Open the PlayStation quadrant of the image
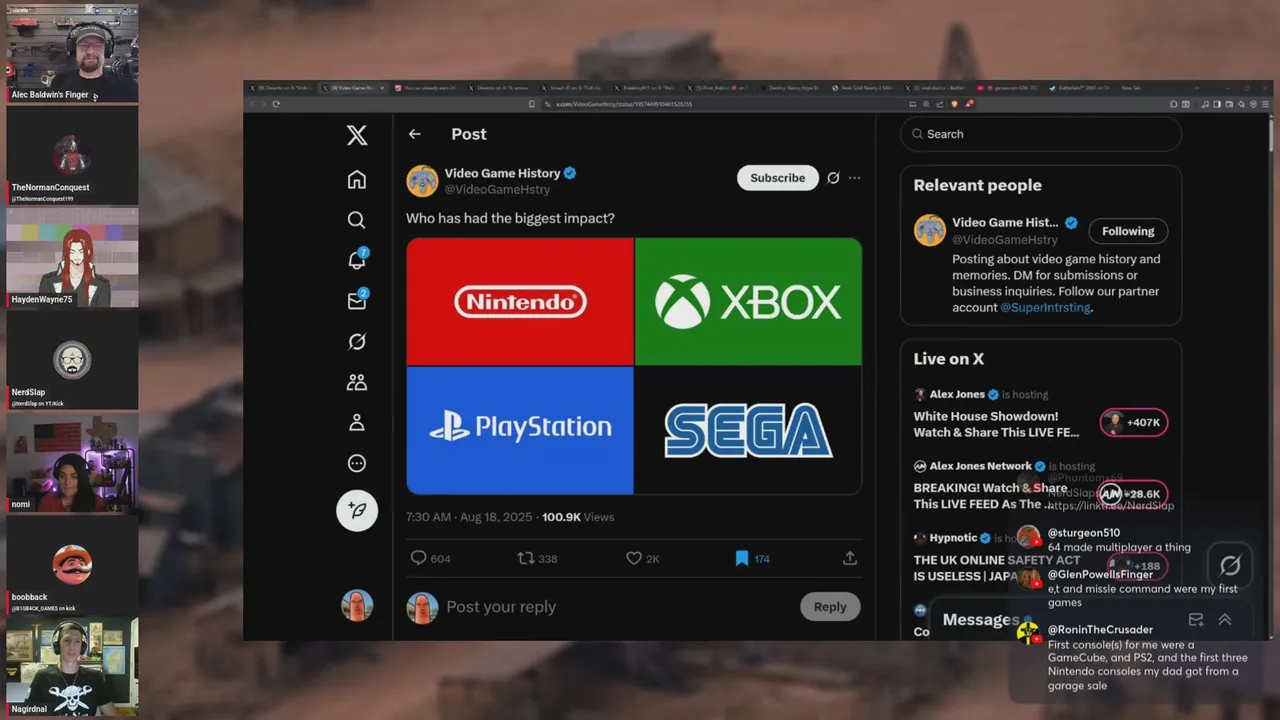Image resolution: width=1280 pixels, height=720 pixels. tap(520, 430)
